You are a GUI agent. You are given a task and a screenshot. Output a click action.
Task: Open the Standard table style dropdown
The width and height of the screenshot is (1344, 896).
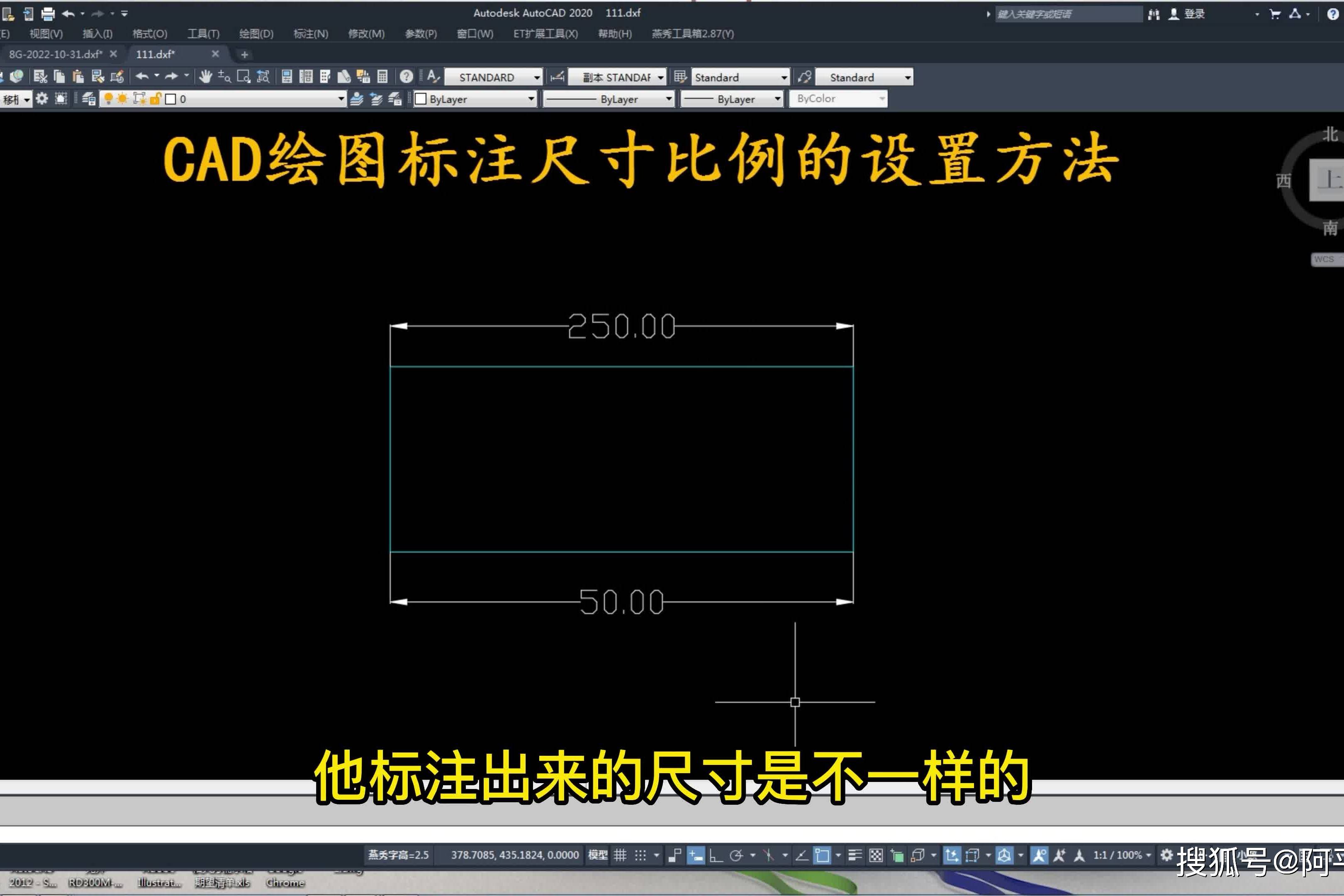pyautogui.click(x=740, y=77)
